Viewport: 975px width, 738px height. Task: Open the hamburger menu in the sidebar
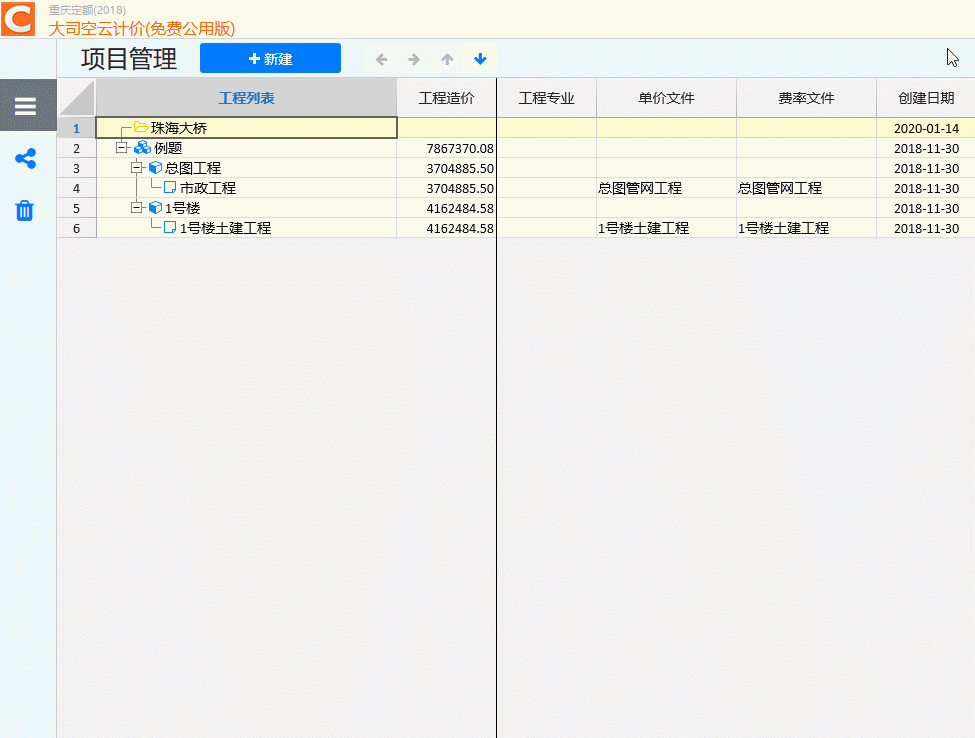click(26, 105)
